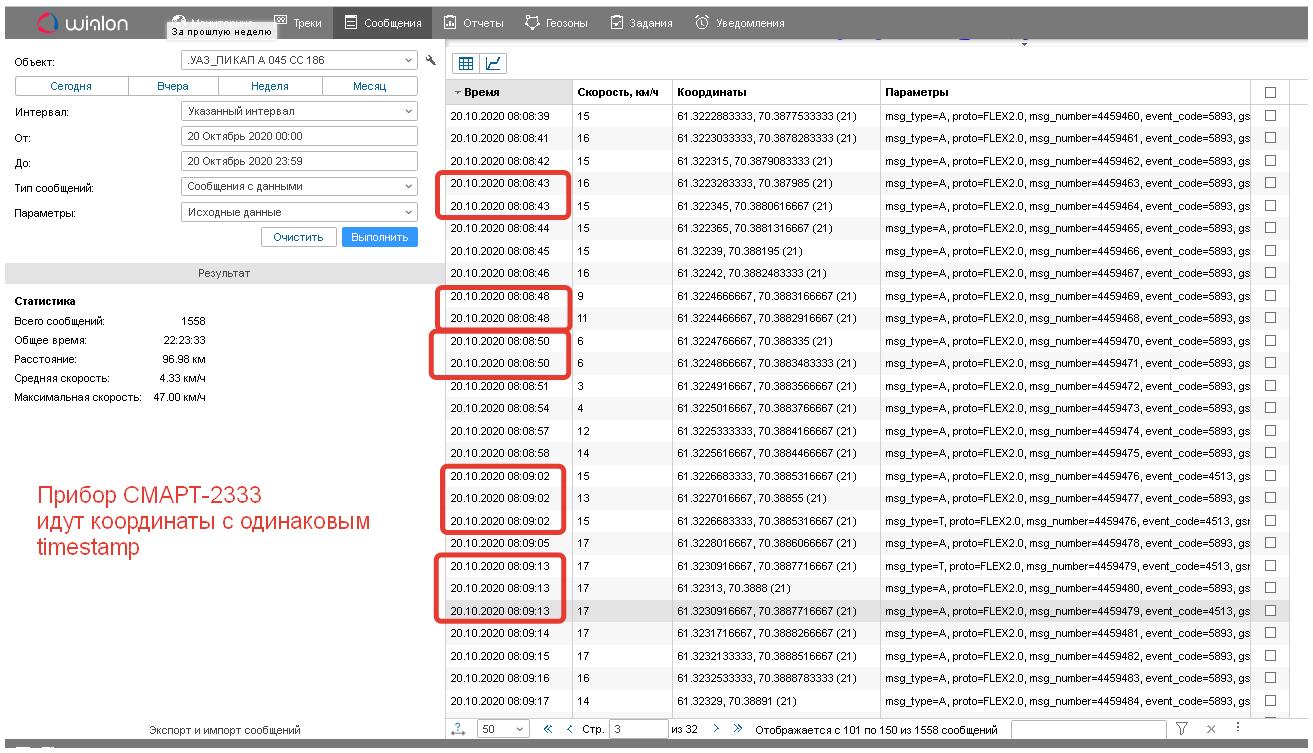Switch to chart view icon

493,63
